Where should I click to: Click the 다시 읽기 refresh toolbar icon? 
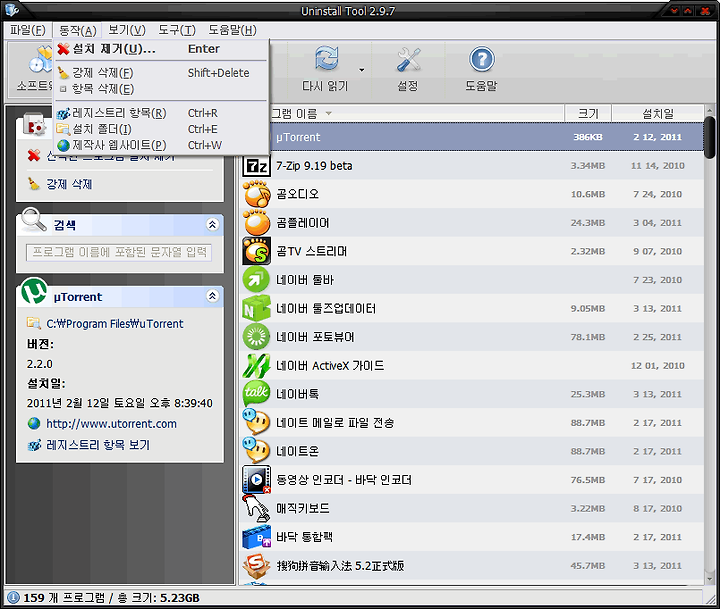pos(326,60)
